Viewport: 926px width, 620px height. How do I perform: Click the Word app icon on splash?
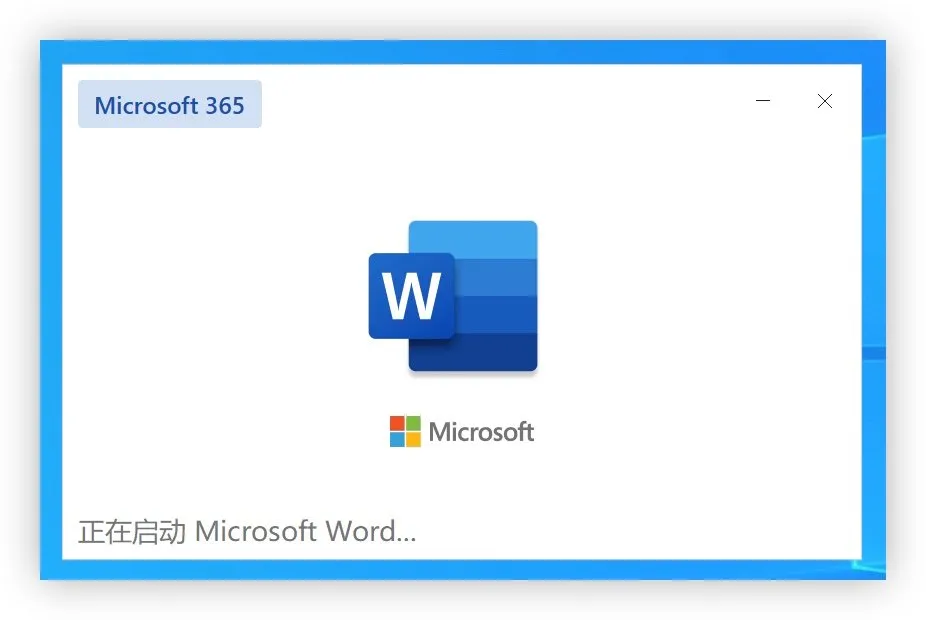click(453, 296)
